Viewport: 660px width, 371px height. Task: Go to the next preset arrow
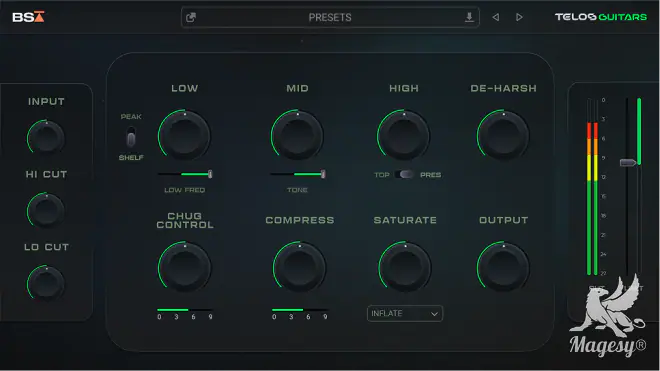(519, 17)
